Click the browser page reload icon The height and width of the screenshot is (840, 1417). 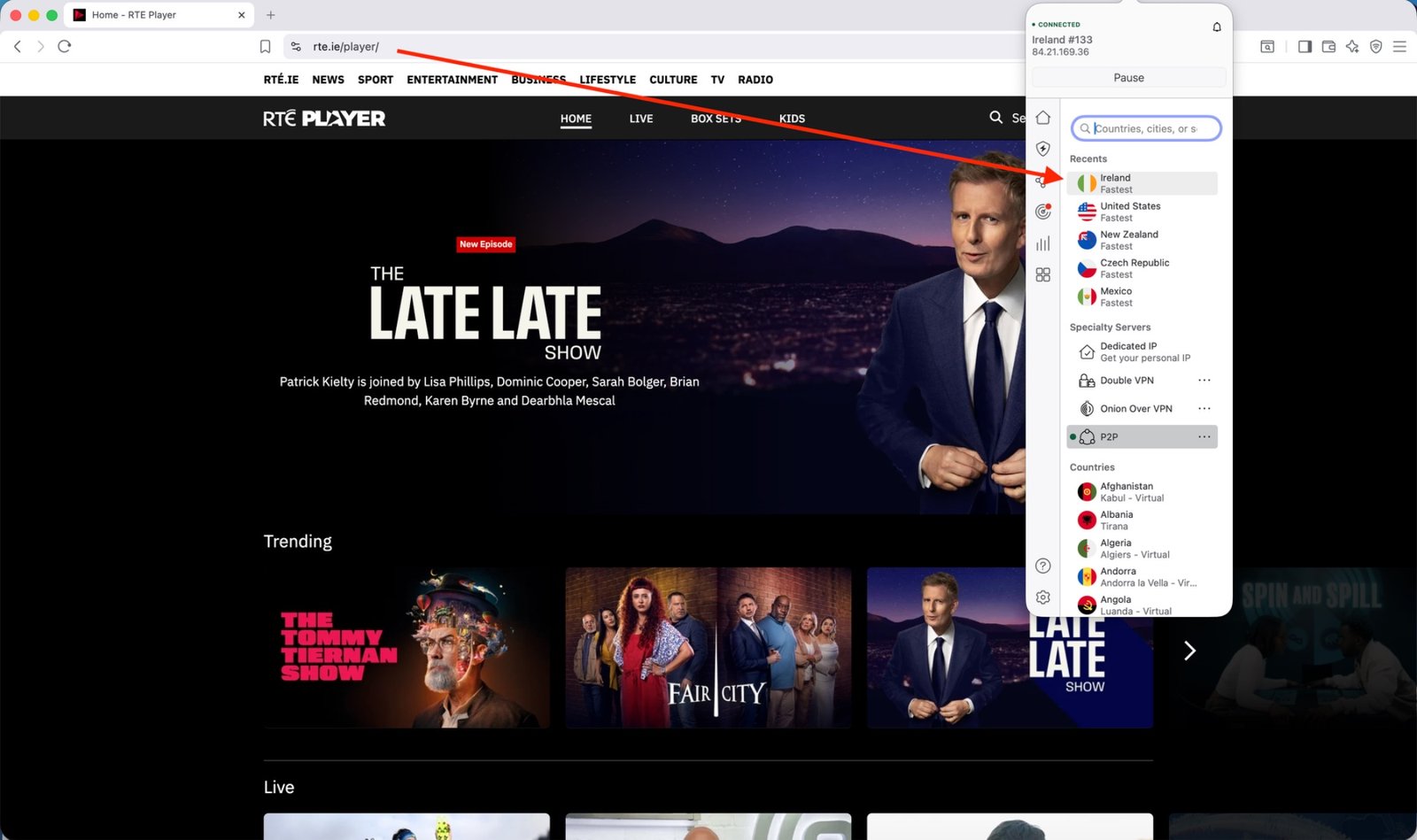(x=65, y=46)
